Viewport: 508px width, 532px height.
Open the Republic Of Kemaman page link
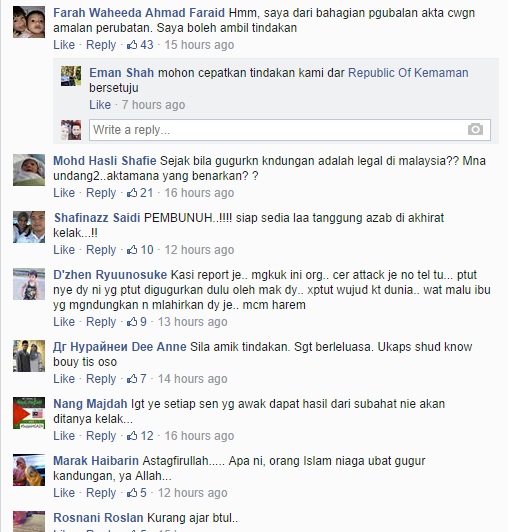pos(408,73)
